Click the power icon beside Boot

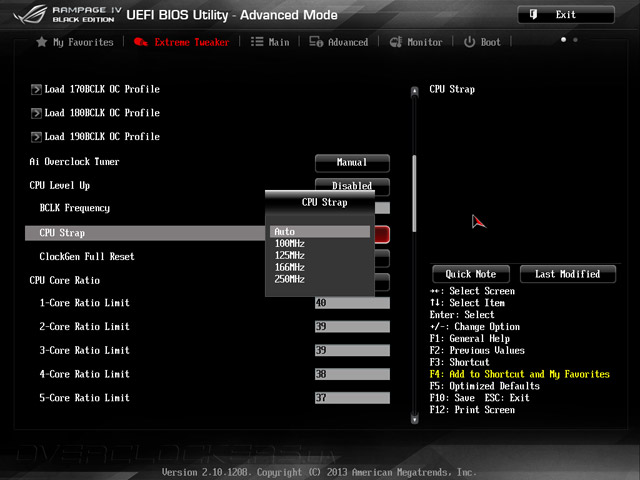coord(469,42)
